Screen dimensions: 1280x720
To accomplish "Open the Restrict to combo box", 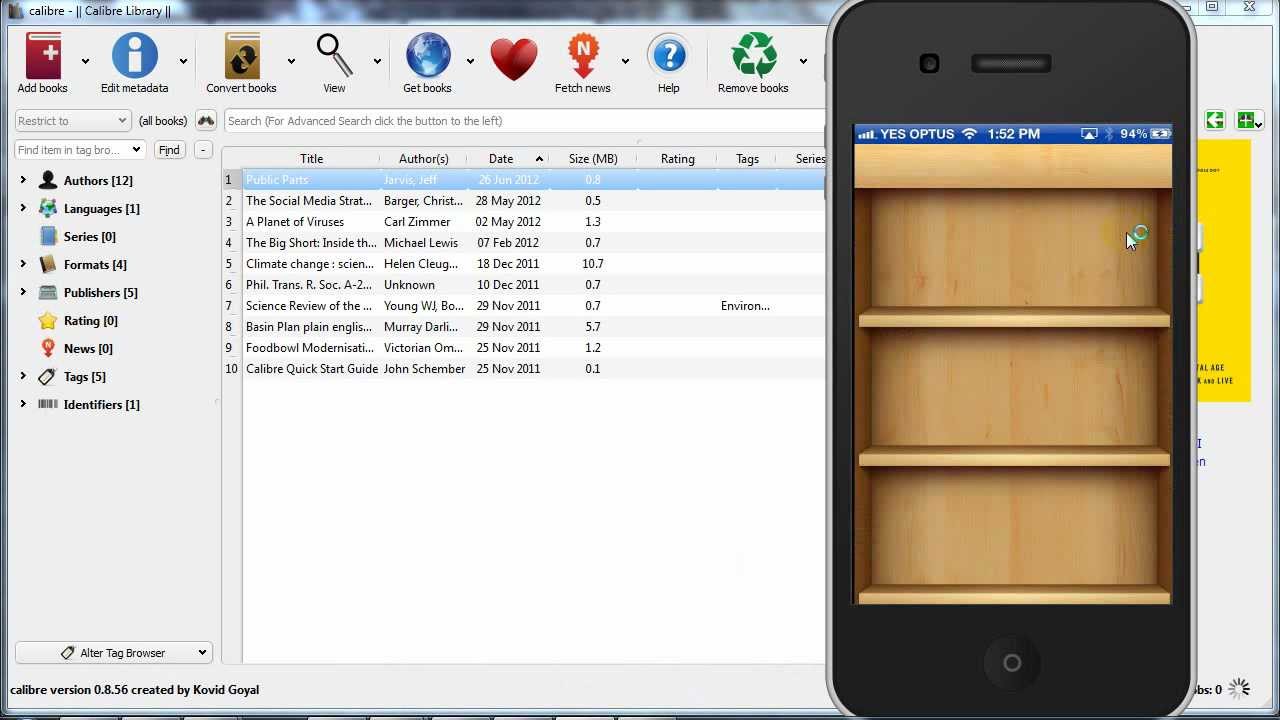I will click(73, 121).
